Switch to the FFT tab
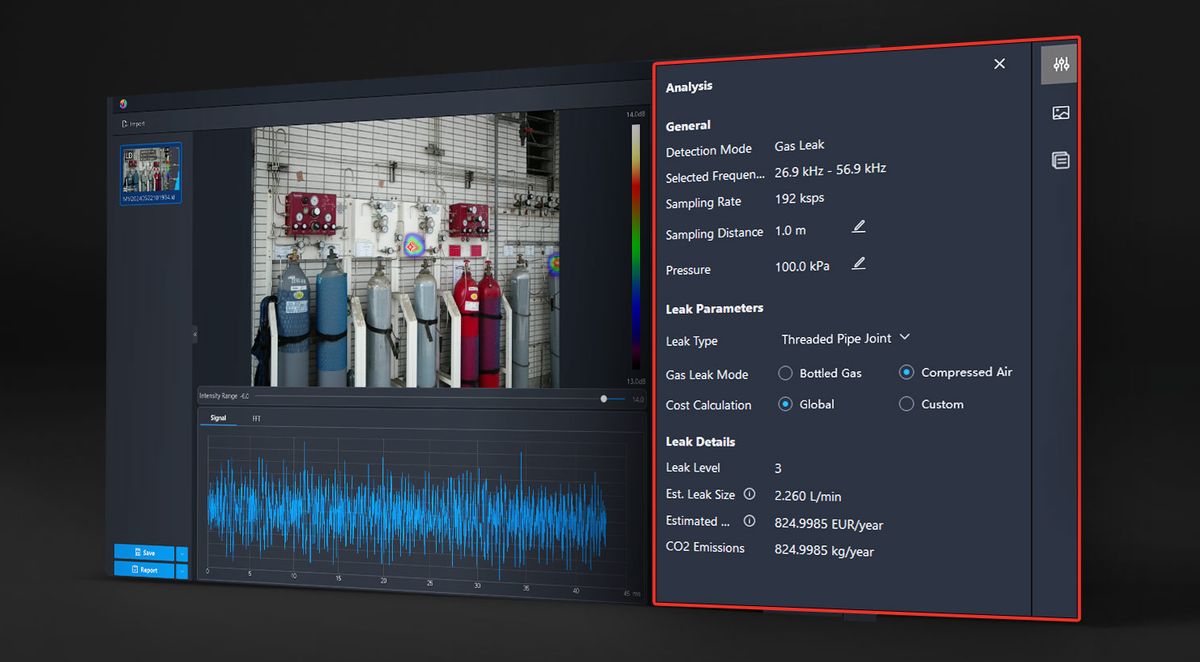1200x662 pixels. point(255,418)
